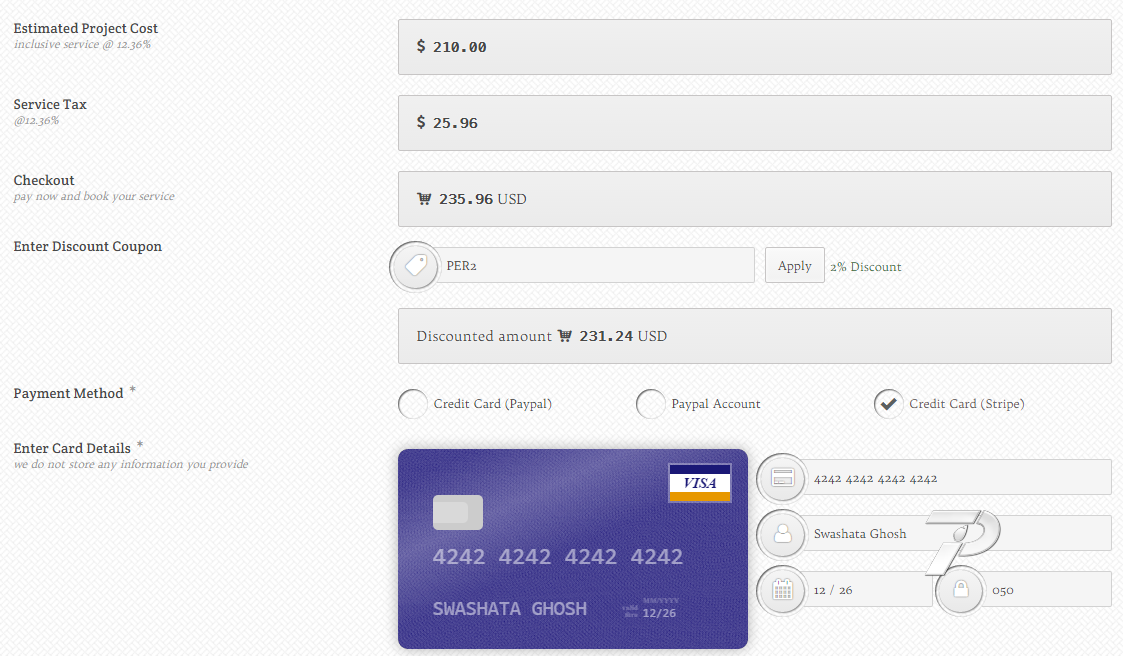Apply the discount coupon
This screenshot has width=1123, height=656.
(x=795, y=266)
